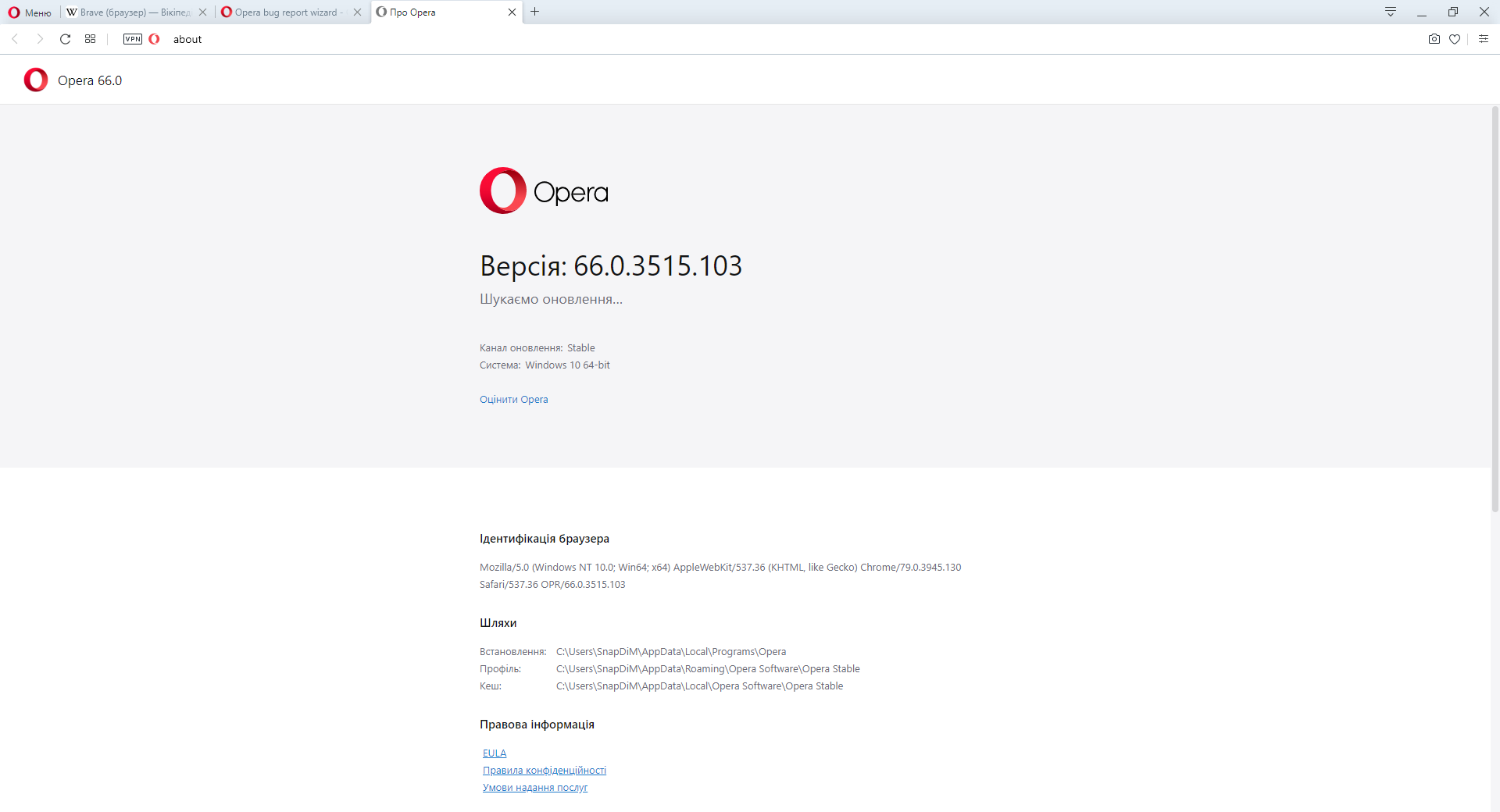Click the large Opera logo
The height and width of the screenshot is (812, 1500).
point(544,191)
